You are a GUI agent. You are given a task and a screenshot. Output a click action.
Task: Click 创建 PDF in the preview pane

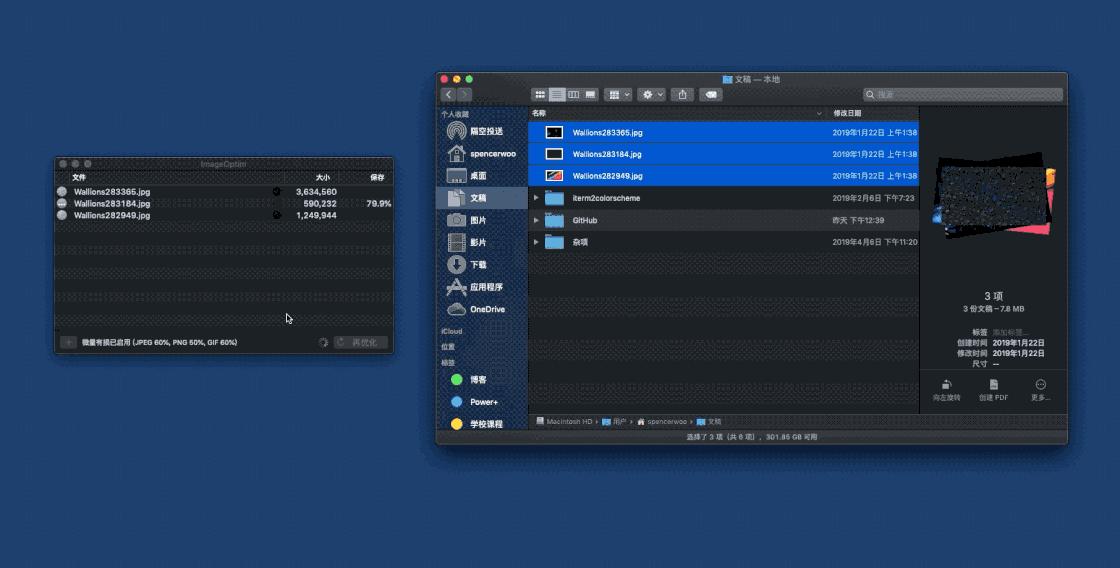pos(994,390)
